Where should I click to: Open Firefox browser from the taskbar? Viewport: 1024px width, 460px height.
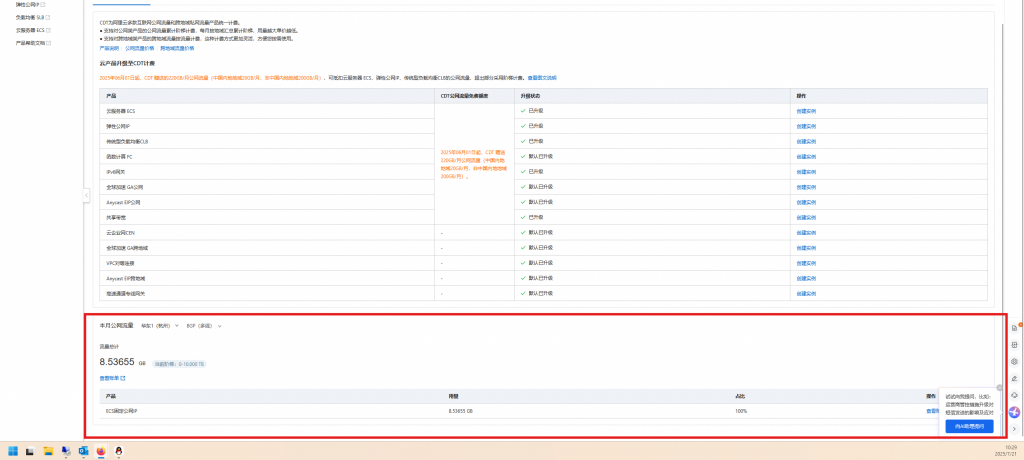tap(101, 451)
